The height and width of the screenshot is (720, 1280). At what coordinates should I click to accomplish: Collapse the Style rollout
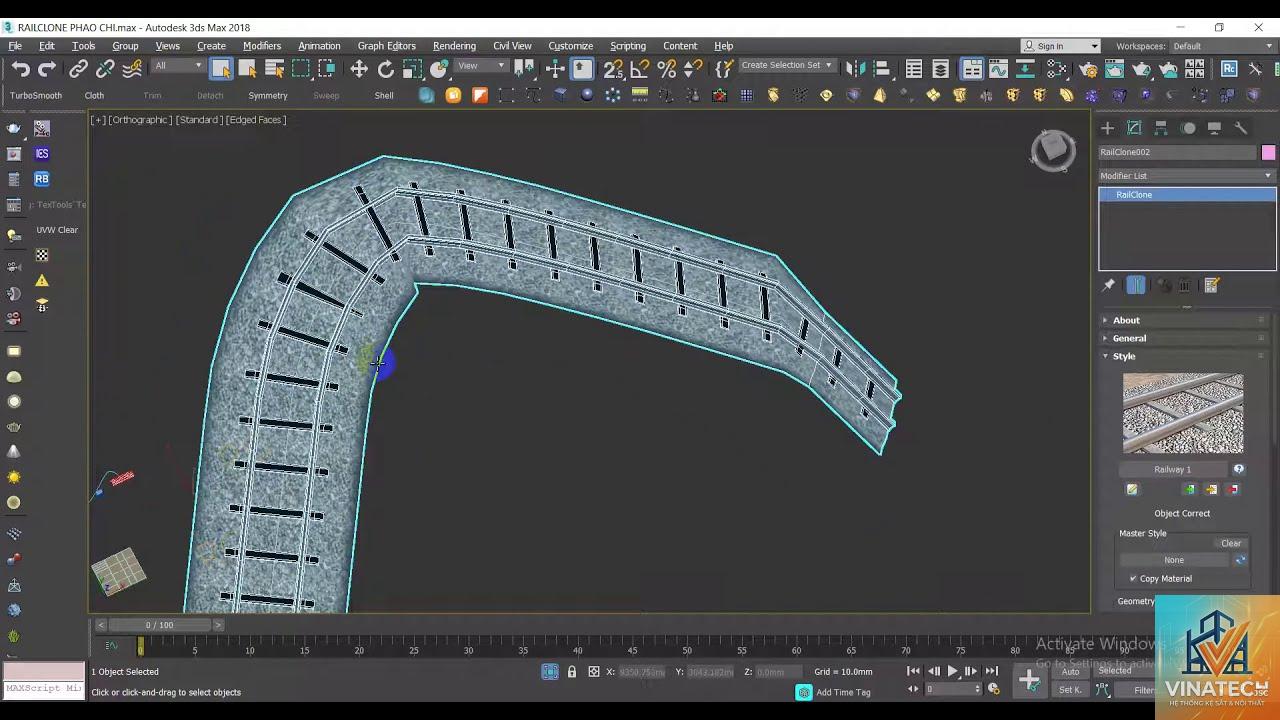(1185, 356)
